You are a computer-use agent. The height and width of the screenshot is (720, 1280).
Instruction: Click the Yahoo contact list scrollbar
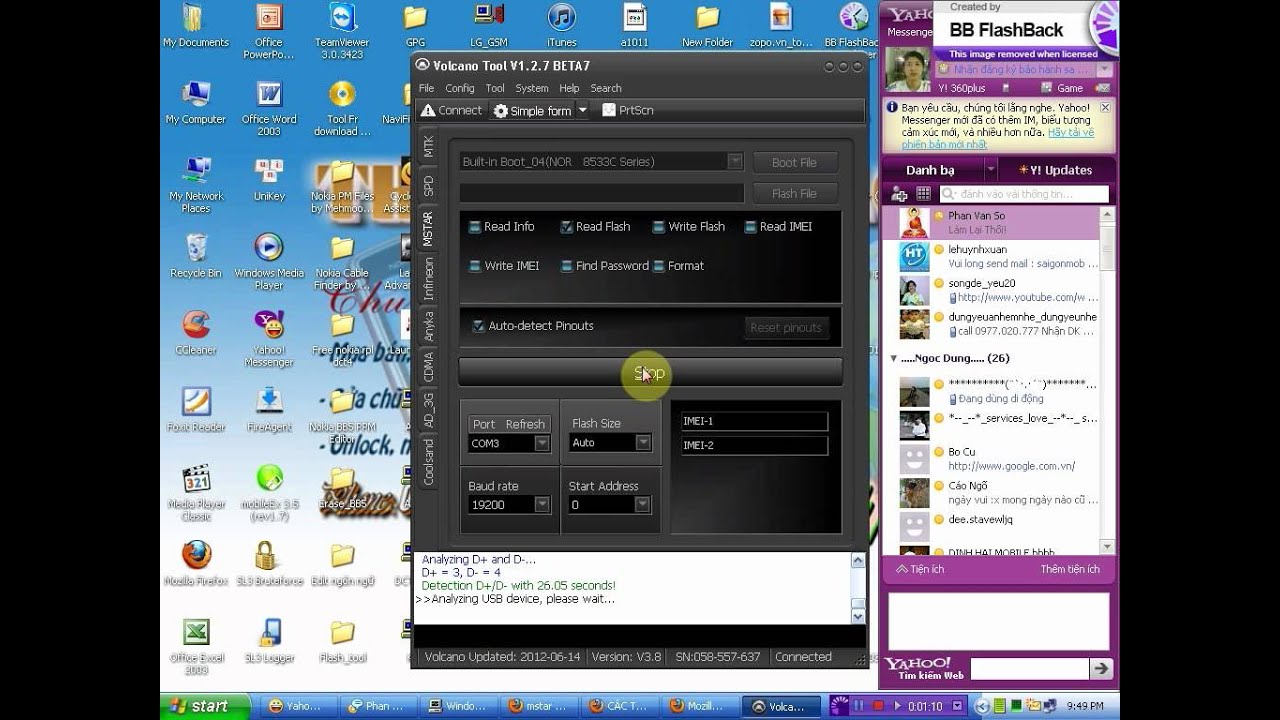tap(1107, 380)
